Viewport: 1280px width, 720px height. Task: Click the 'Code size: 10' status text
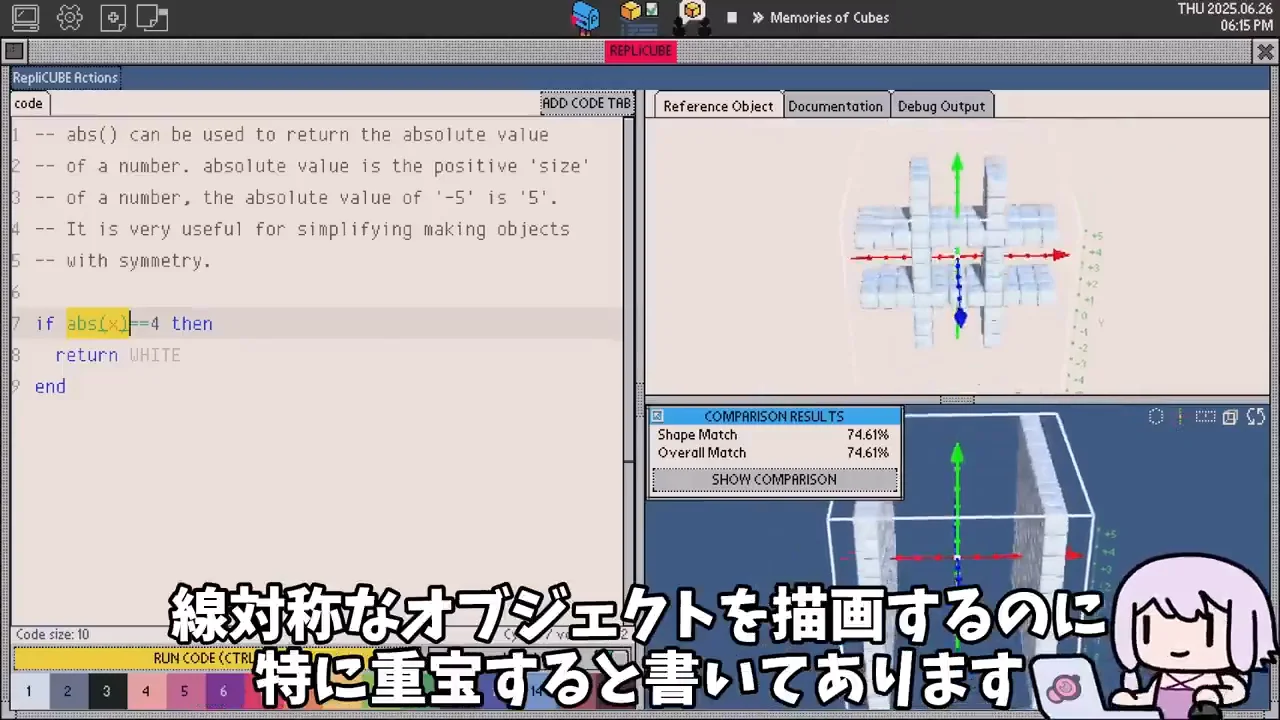point(52,635)
